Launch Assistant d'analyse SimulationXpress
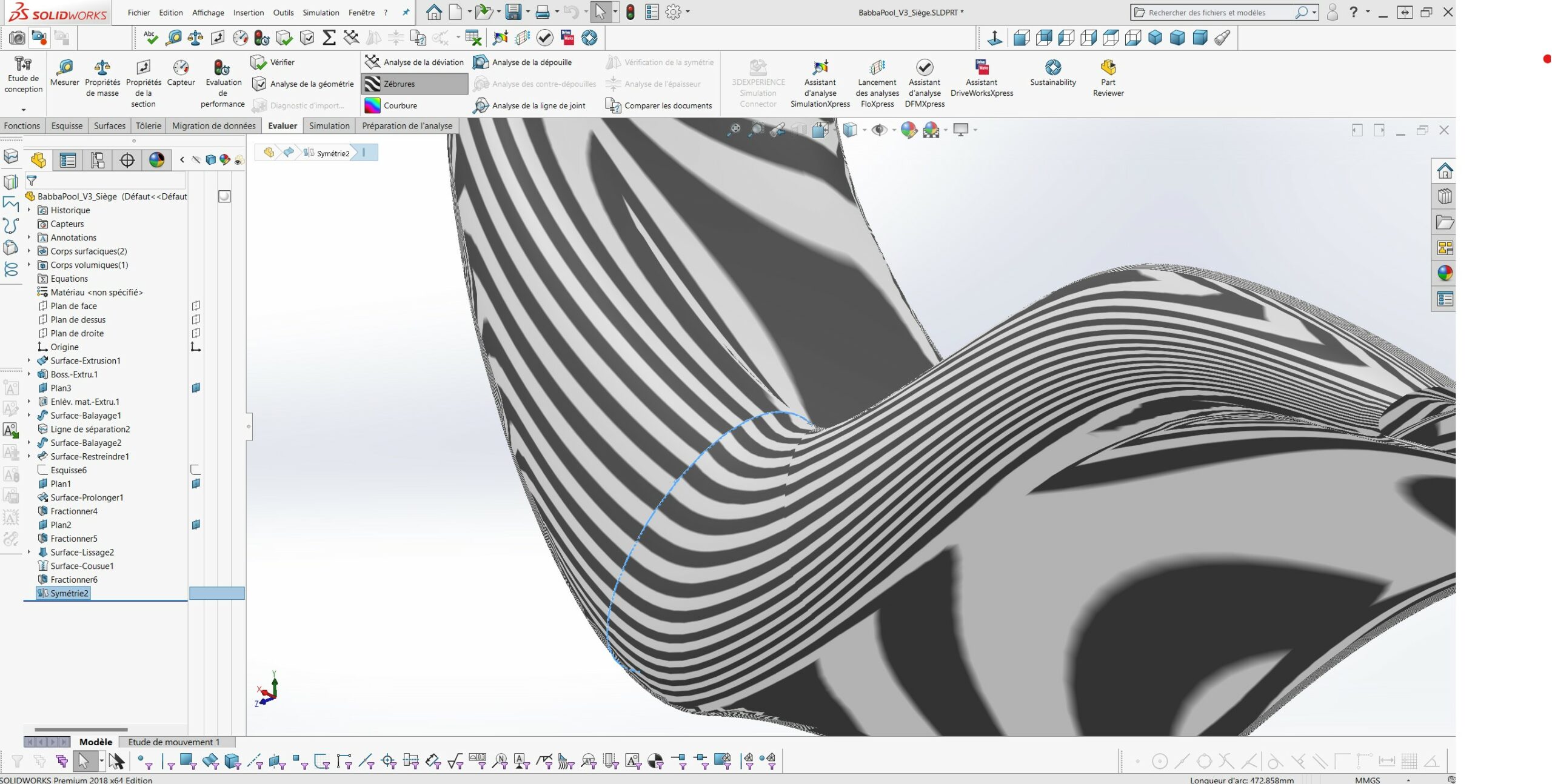The height and width of the screenshot is (784, 1552). pos(820,84)
